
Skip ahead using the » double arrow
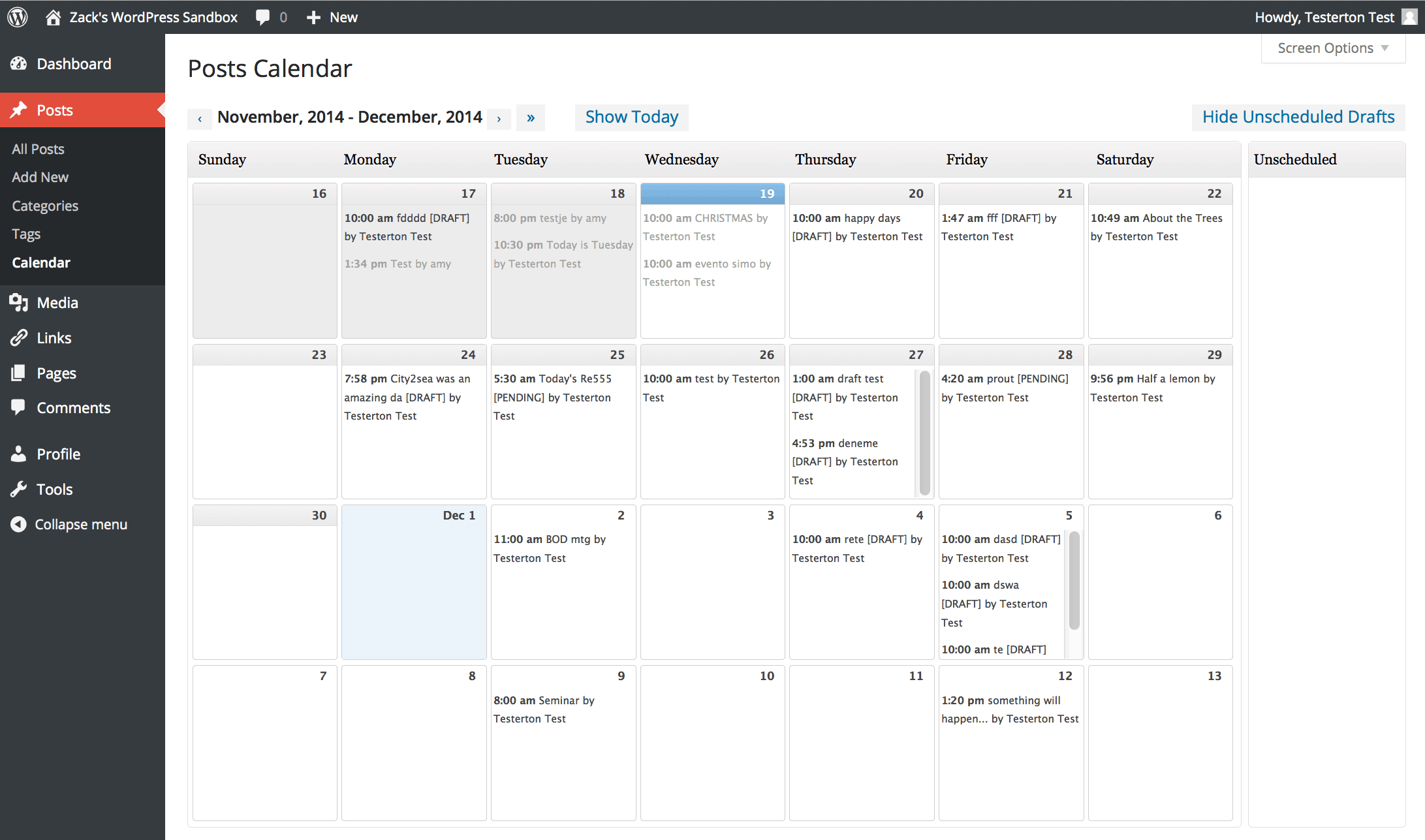(531, 118)
